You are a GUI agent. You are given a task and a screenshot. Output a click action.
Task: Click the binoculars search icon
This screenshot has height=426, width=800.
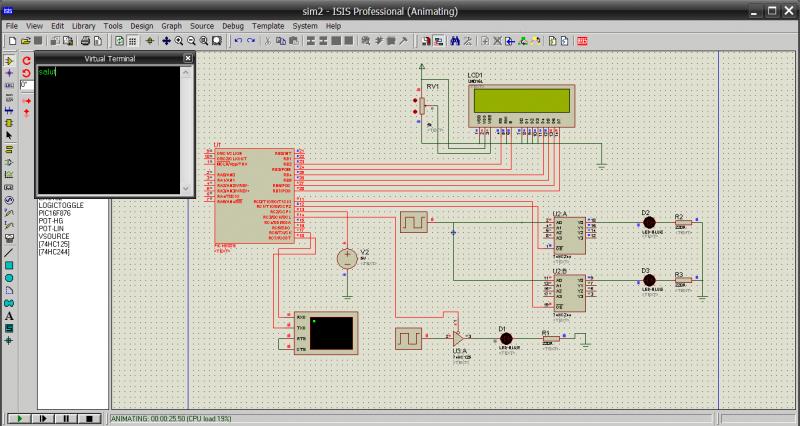point(454,41)
